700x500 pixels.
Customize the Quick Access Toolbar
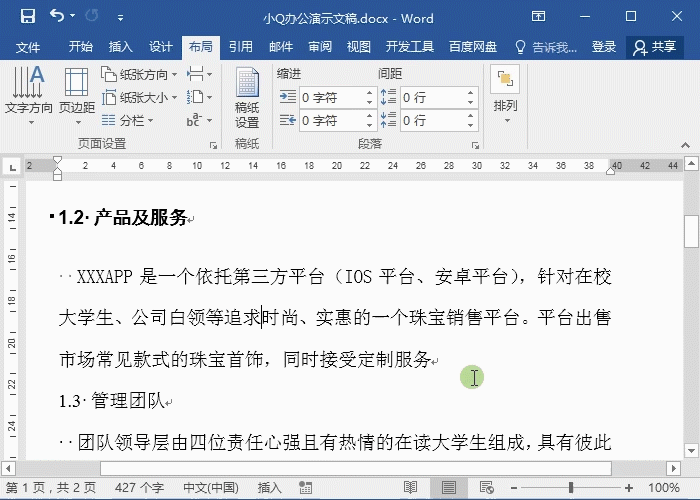click(x=120, y=18)
